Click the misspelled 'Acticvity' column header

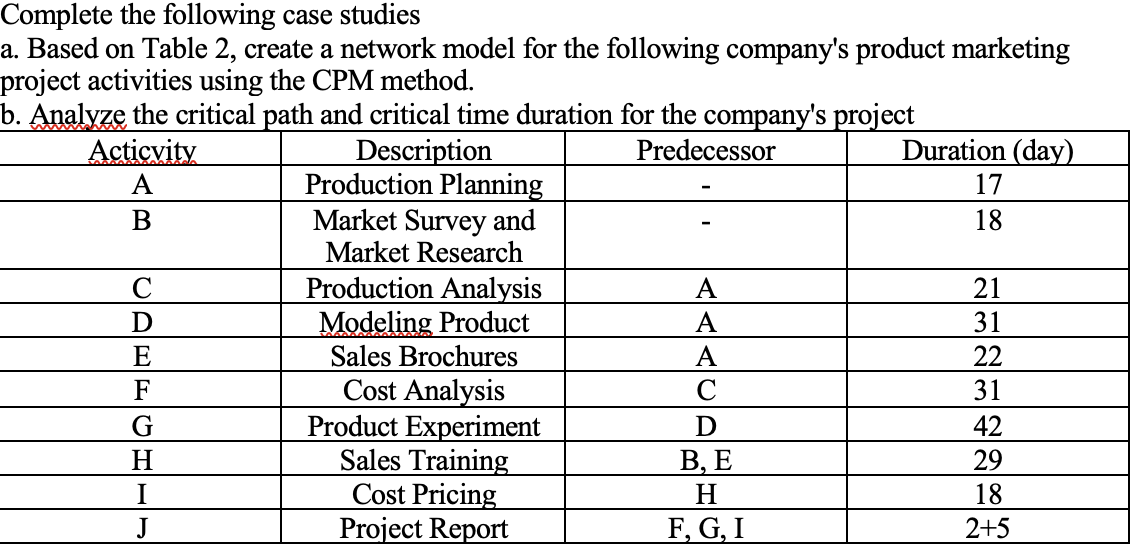click(142, 151)
